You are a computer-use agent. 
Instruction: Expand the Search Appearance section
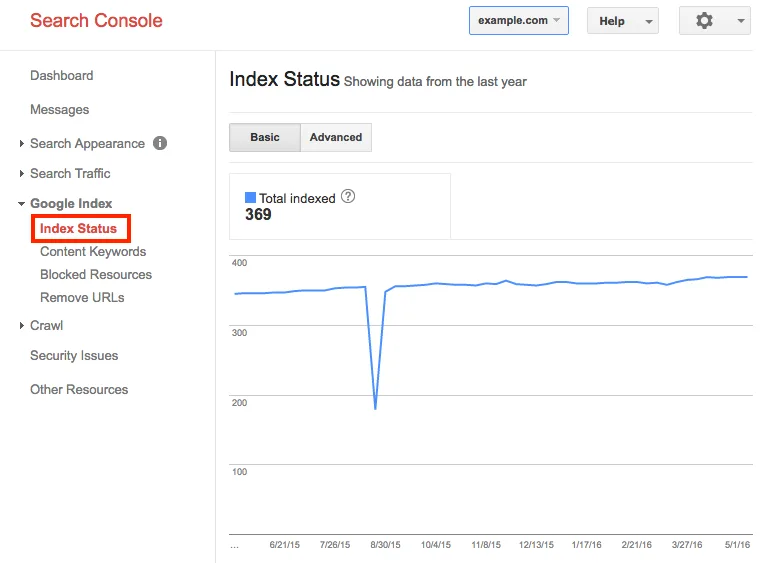coord(86,144)
